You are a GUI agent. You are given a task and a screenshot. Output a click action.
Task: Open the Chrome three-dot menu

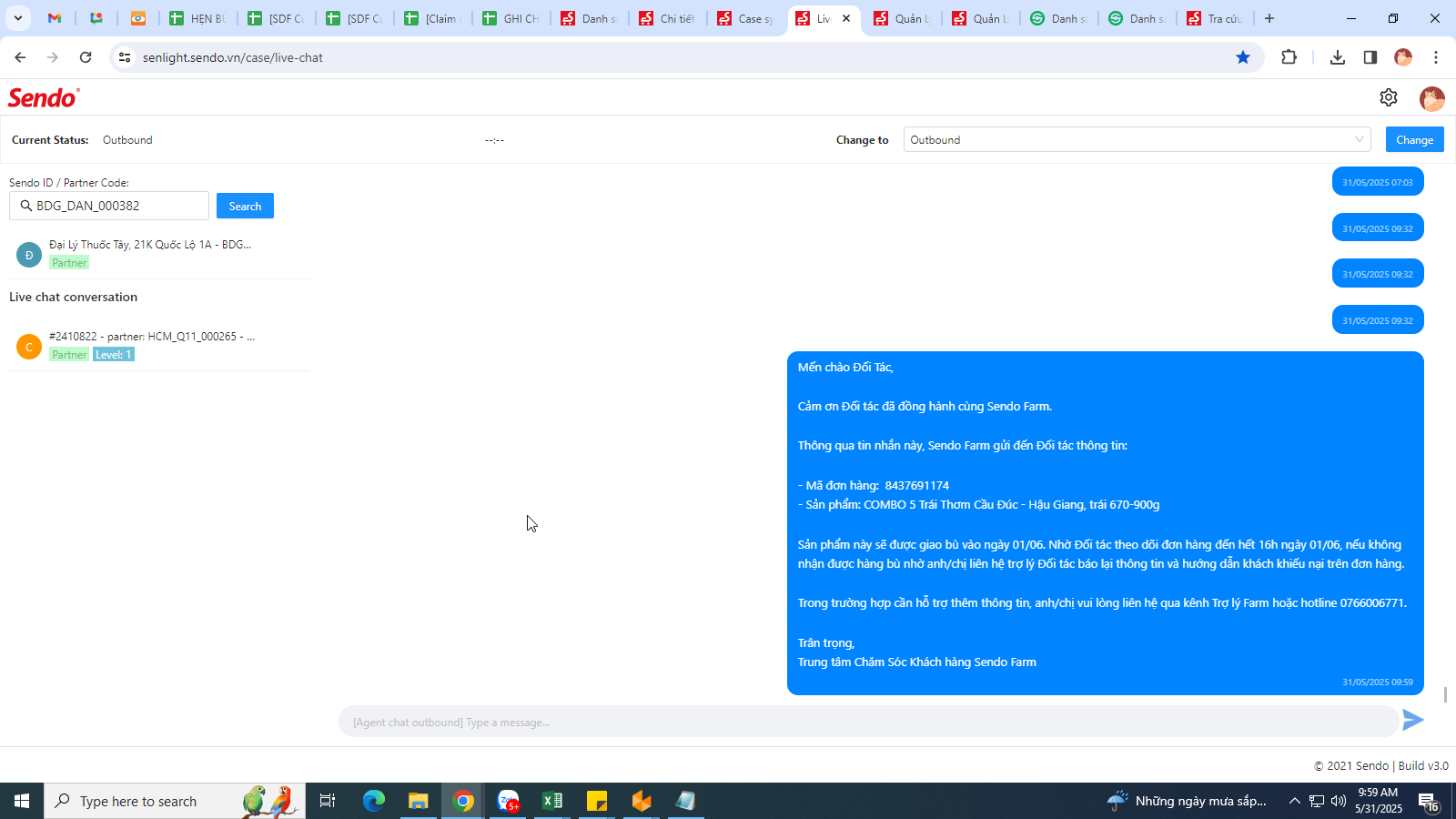click(1436, 57)
